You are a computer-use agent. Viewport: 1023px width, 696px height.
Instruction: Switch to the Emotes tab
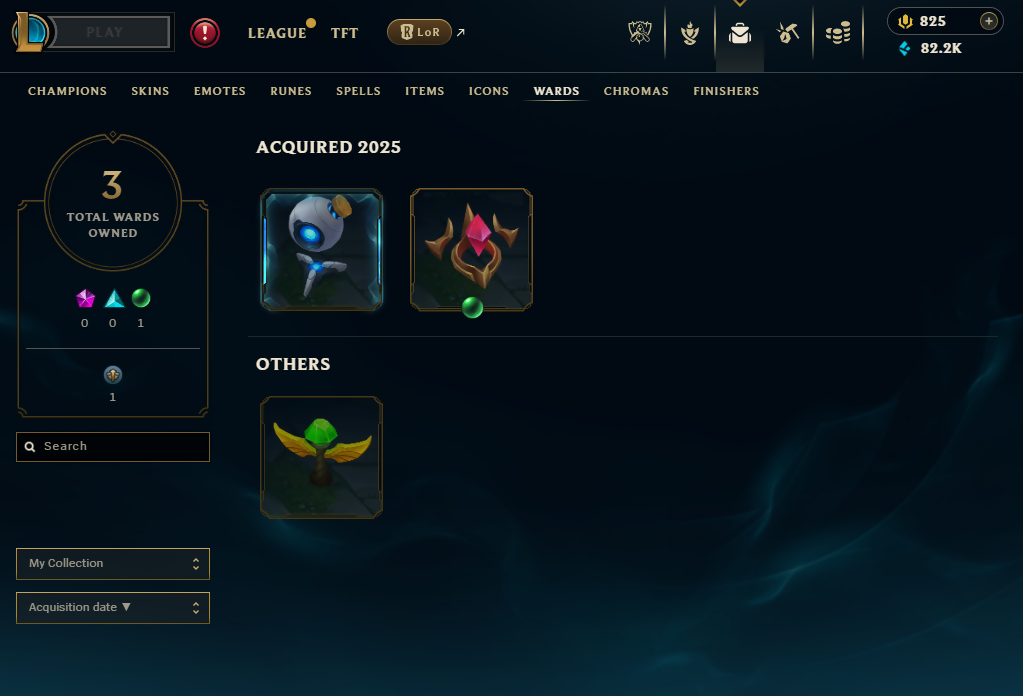tap(220, 91)
